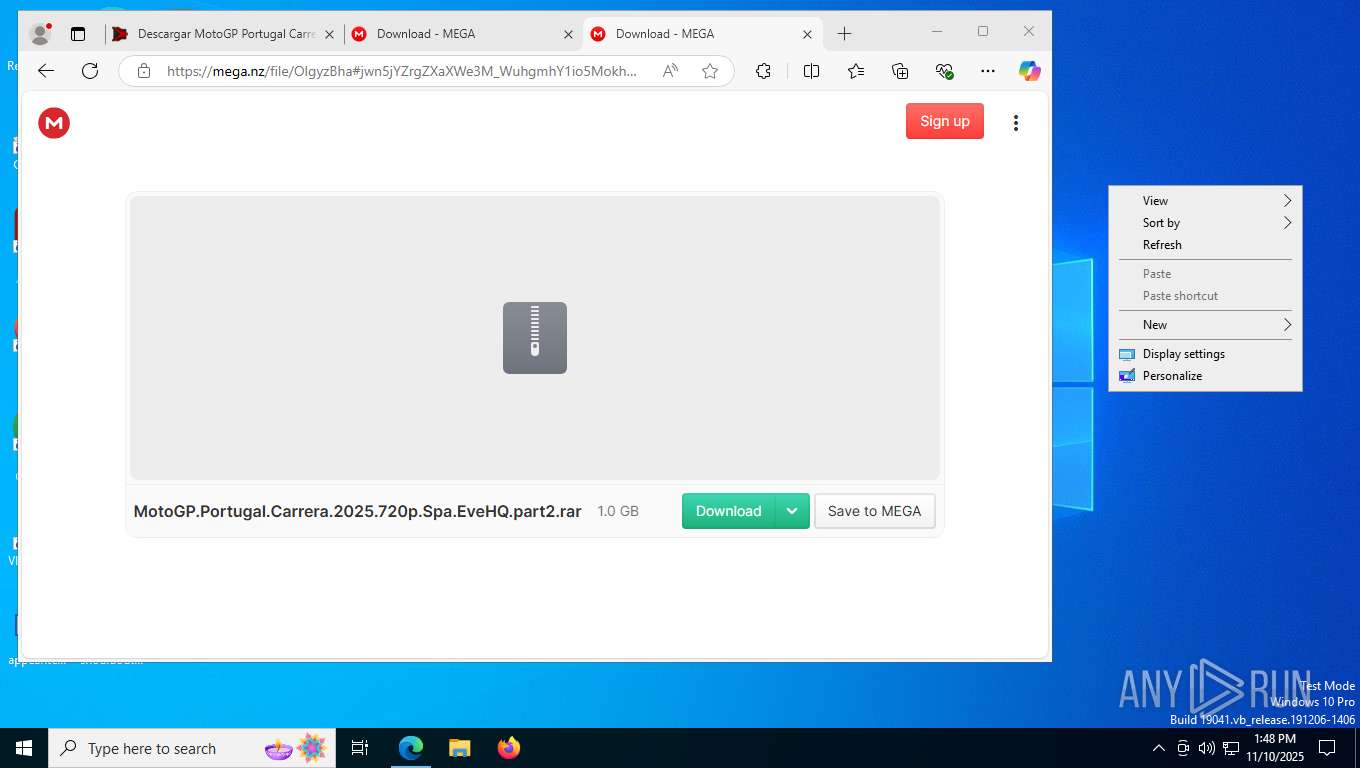Open Display settings from context menu
The width and height of the screenshot is (1360, 768).
point(1205,354)
